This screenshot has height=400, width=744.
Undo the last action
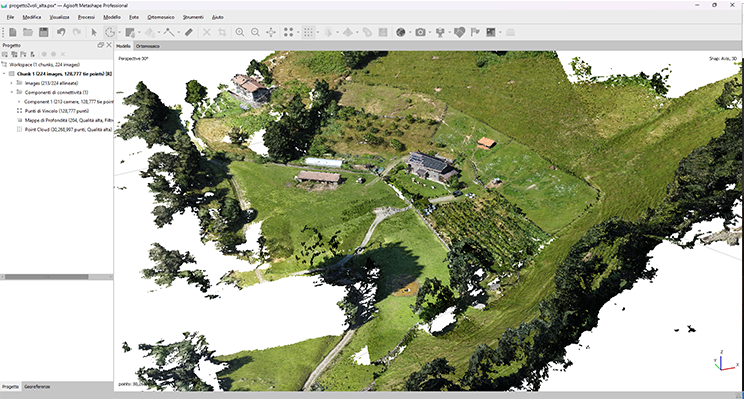click(61, 32)
